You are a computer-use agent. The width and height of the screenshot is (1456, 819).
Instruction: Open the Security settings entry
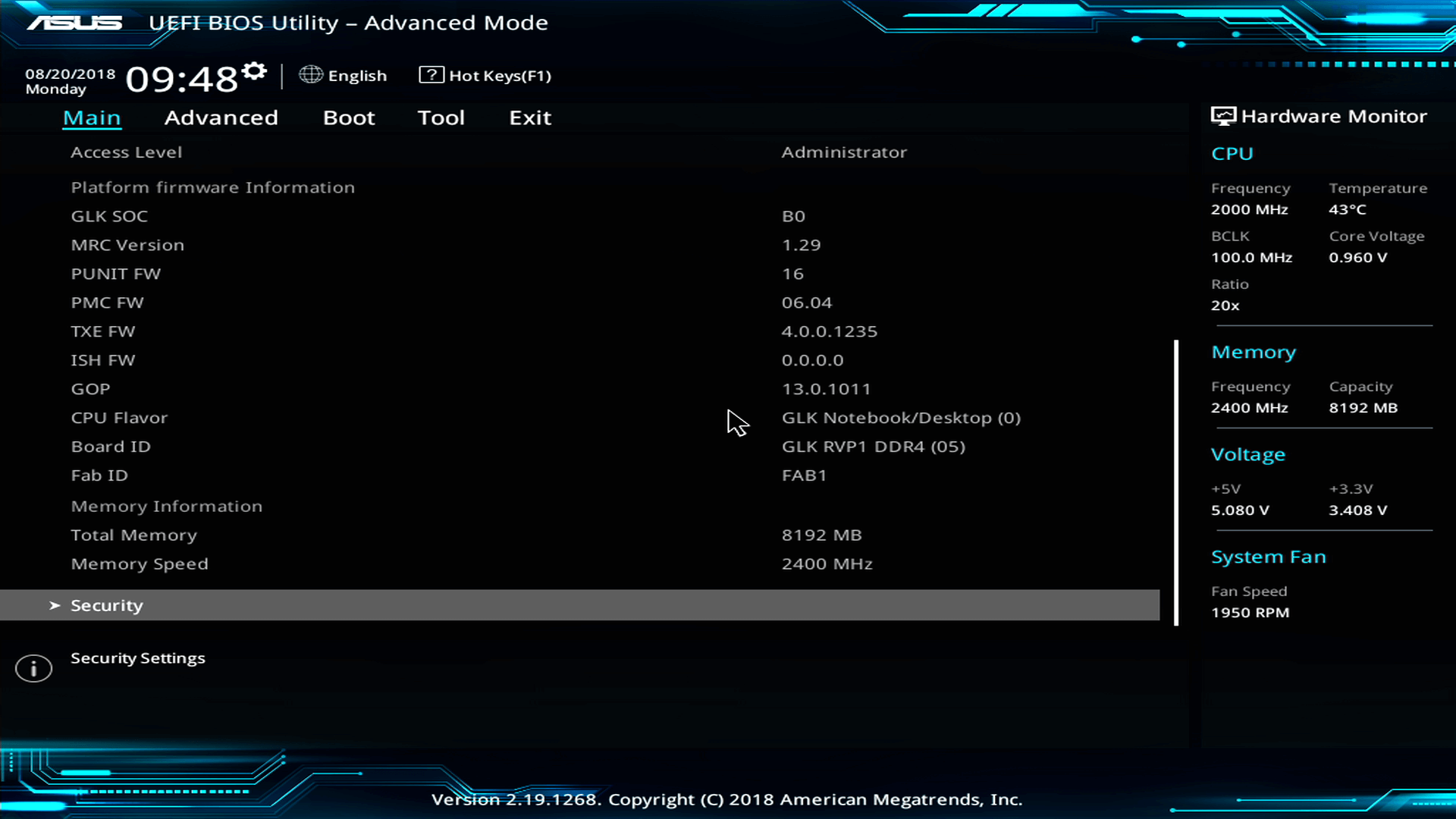580,605
